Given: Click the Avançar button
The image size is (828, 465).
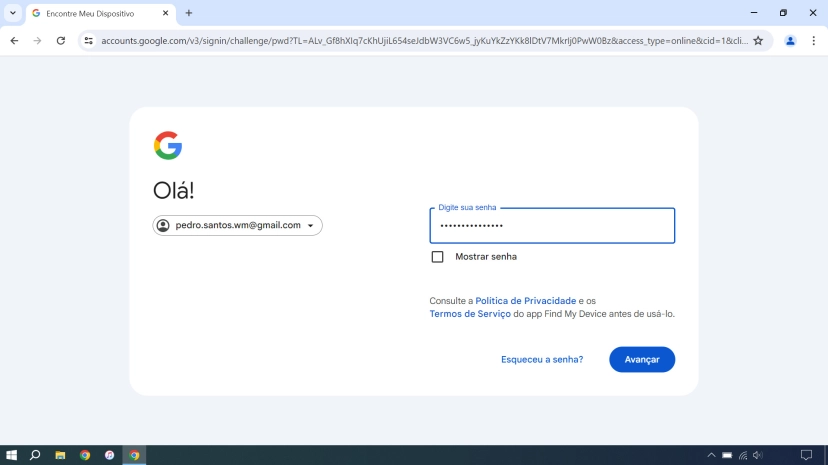Looking at the screenshot, I should tap(642, 359).
